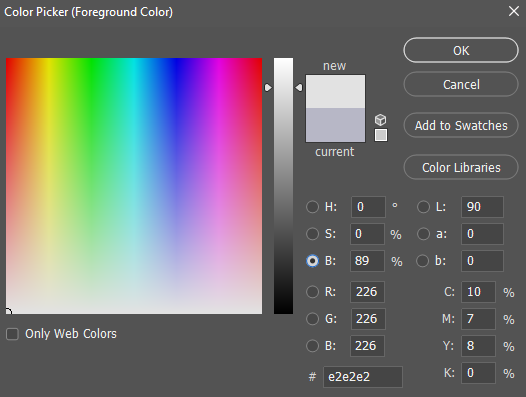Viewport: 526px width, 397px height.
Task: Click the 'Only Web Colors' label text
Action: point(71,334)
